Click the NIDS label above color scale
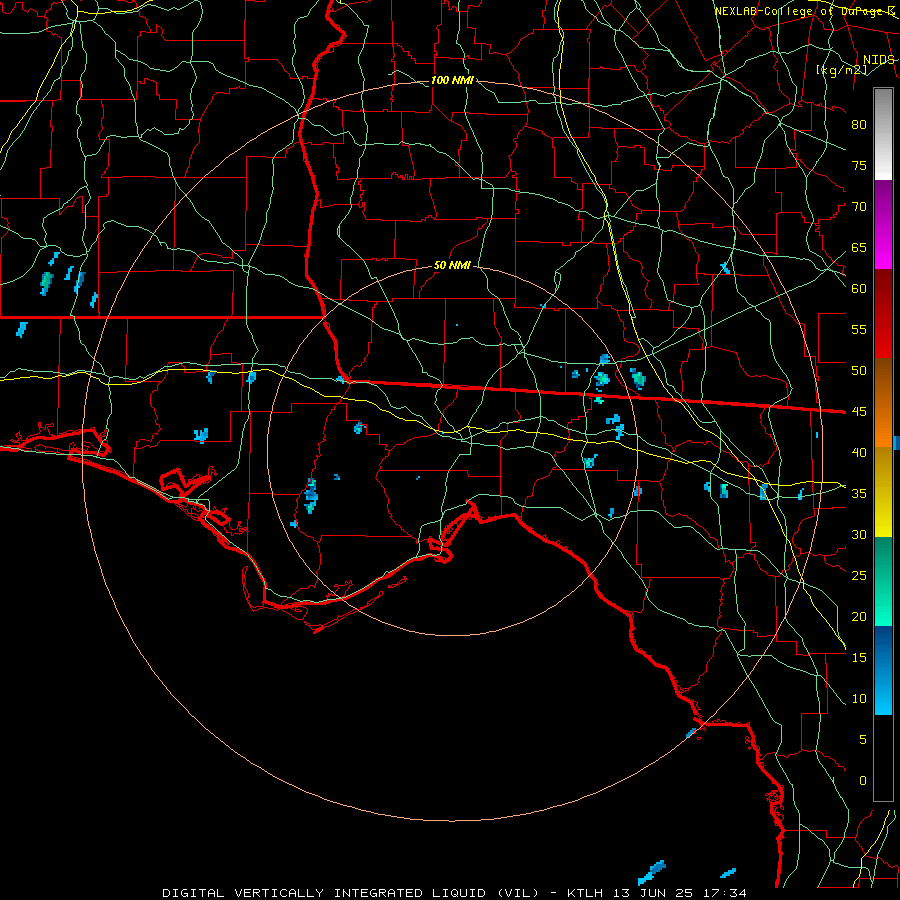Screen dimensions: 900x900 click(x=878, y=59)
